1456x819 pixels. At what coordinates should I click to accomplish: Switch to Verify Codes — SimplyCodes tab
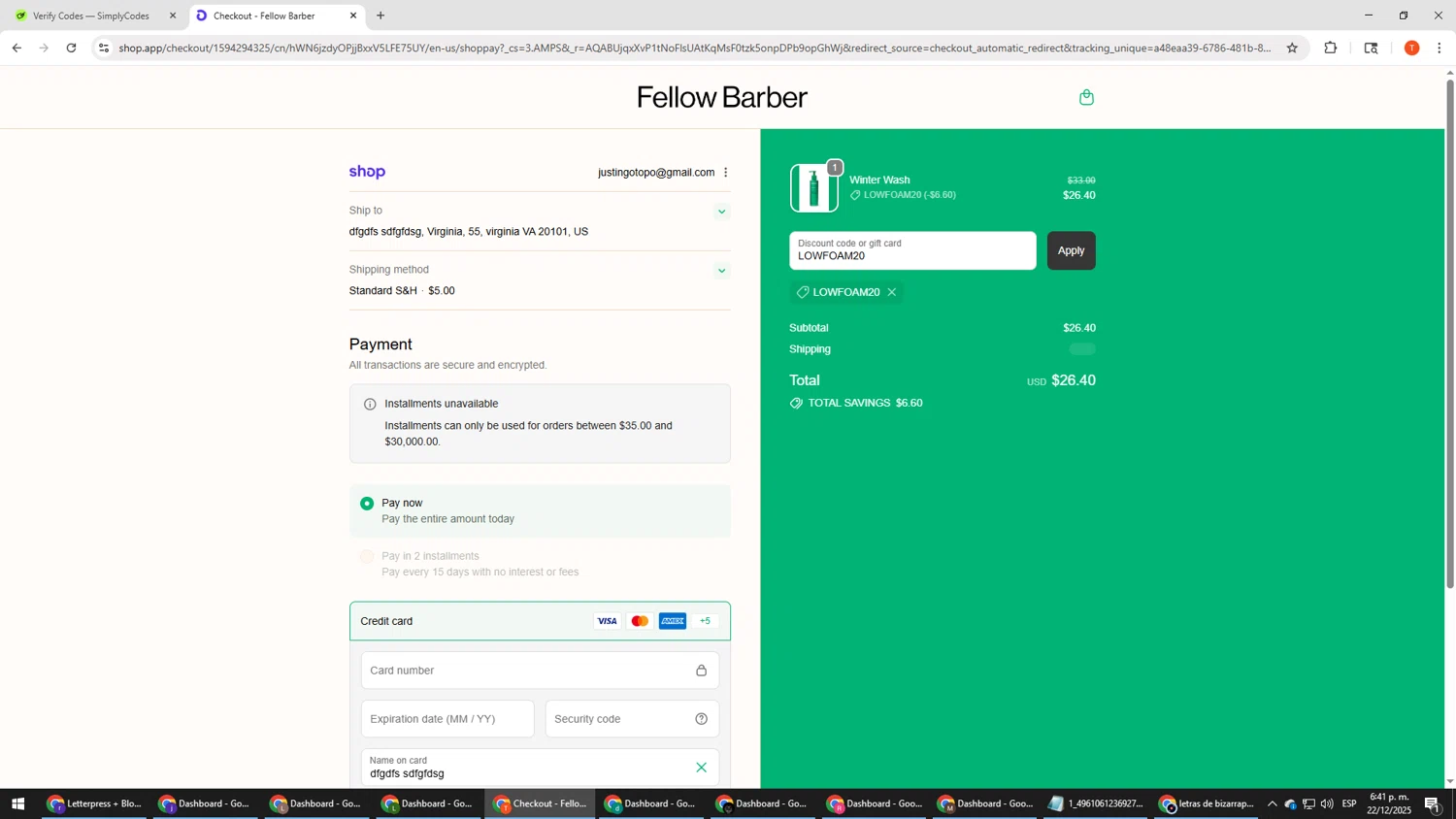[91, 16]
